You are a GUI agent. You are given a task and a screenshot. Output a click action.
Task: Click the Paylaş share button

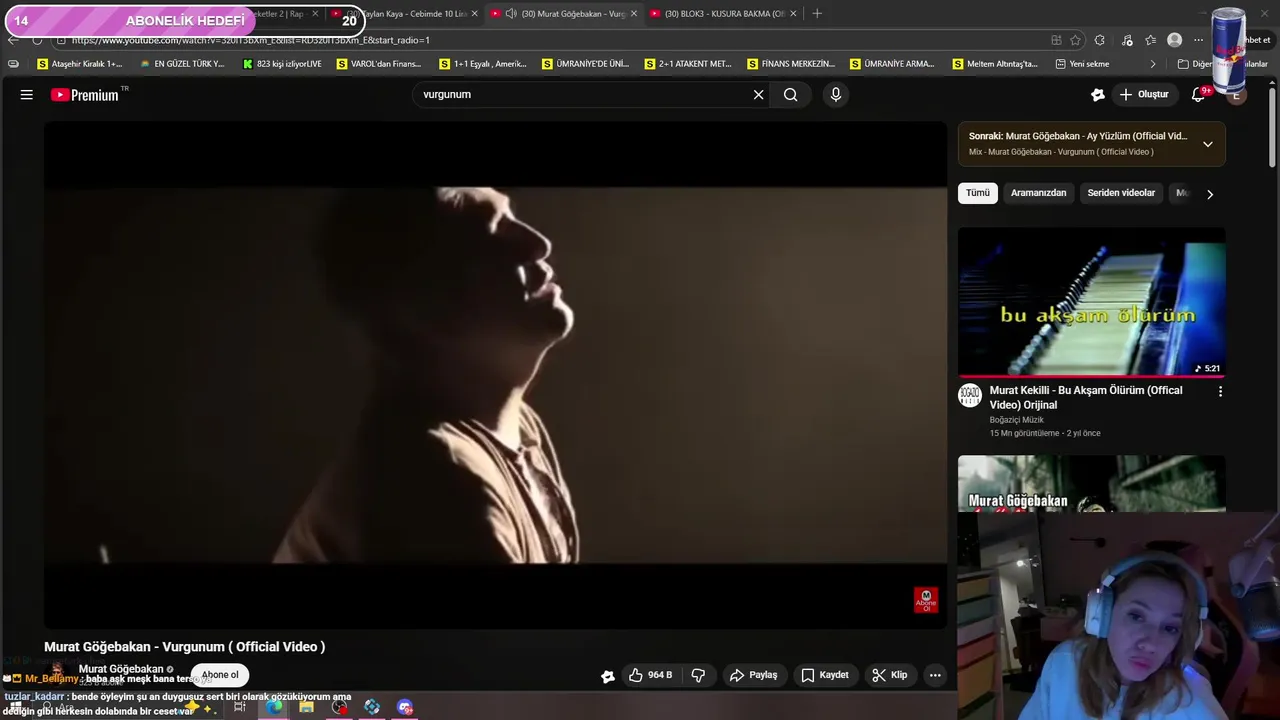(753, 675)
